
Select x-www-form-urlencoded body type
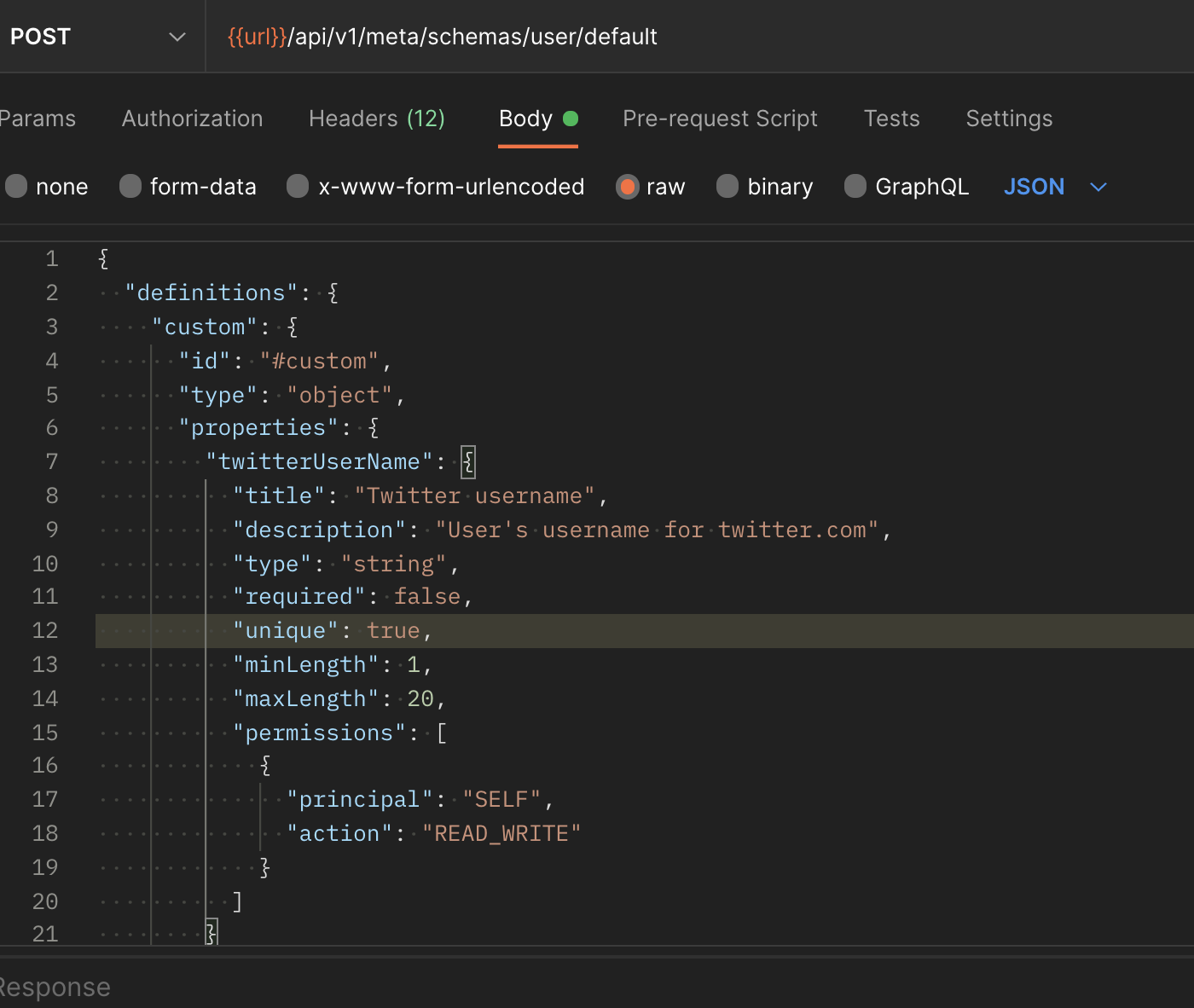298,187
